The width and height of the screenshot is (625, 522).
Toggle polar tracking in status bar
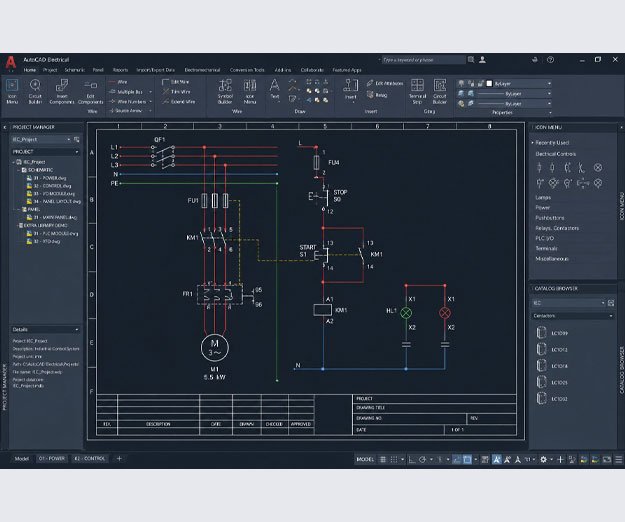click(423, 459)
